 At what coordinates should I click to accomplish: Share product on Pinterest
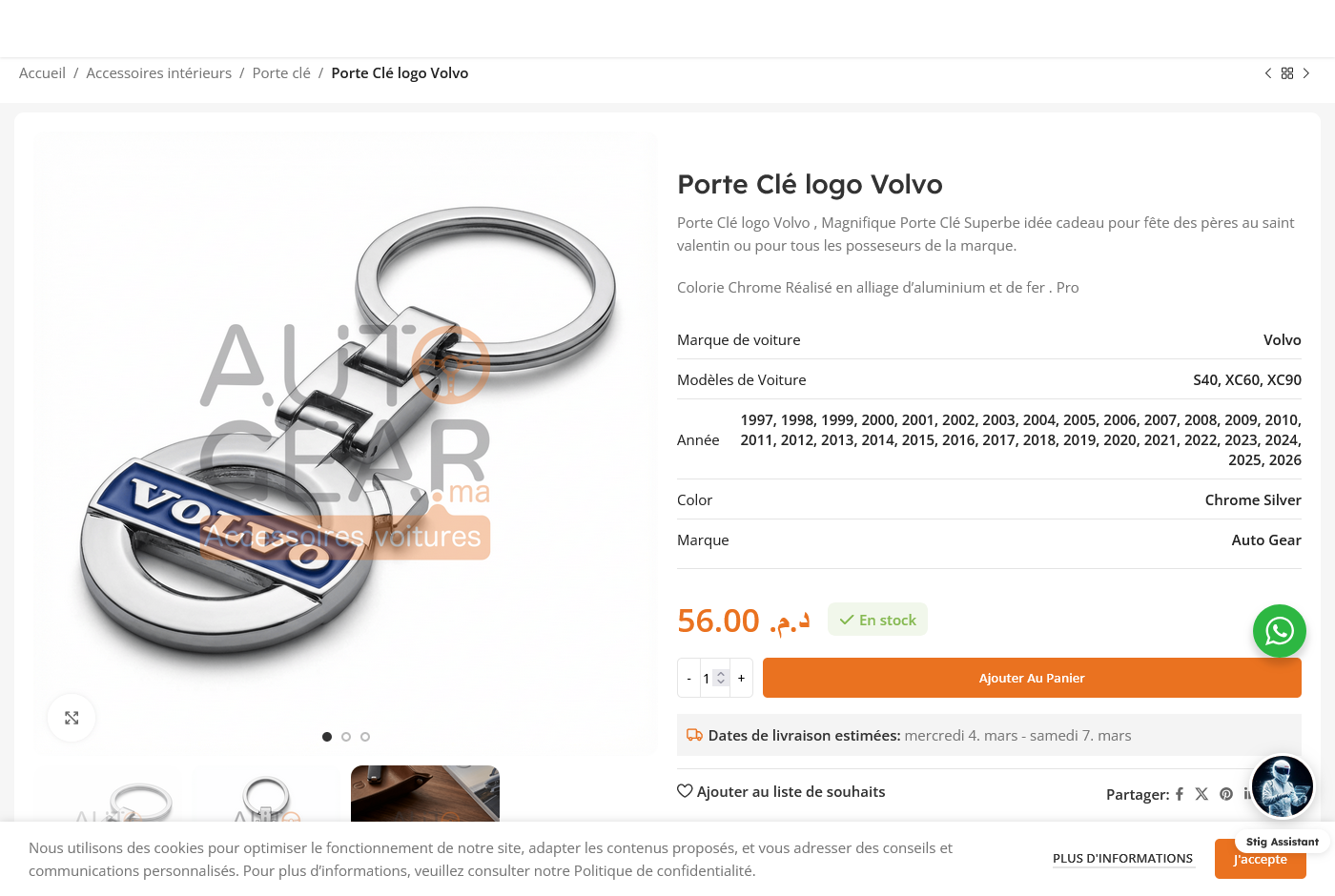(1226, 794)
